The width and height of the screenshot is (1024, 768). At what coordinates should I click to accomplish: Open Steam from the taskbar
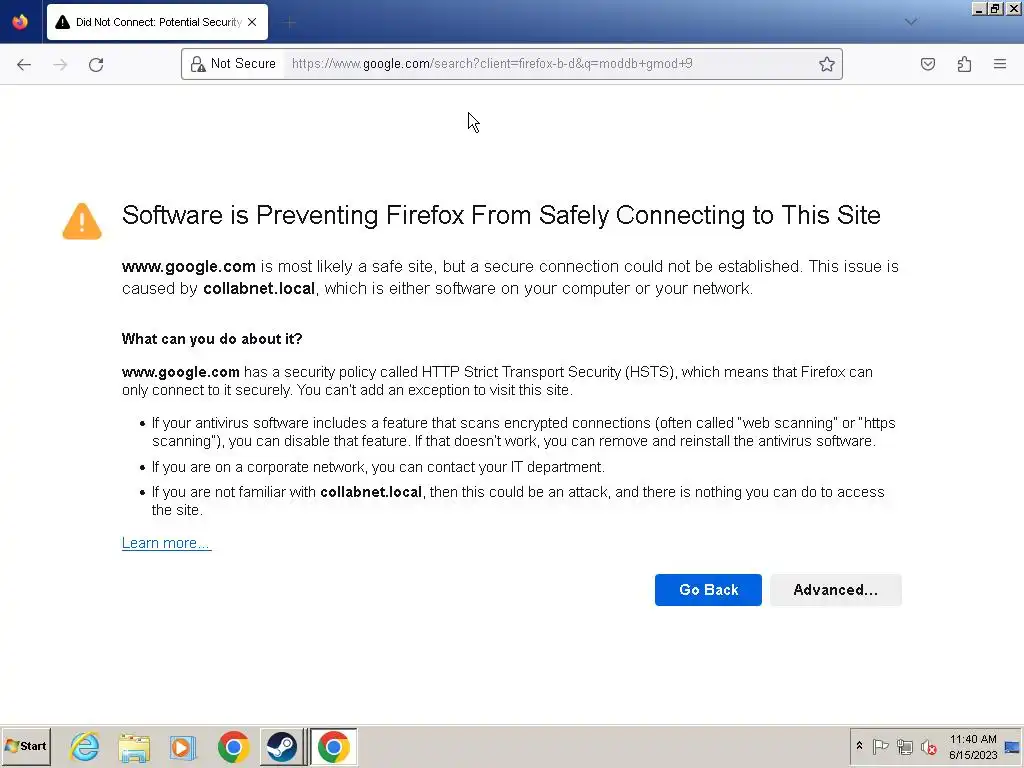tap(282, 747)
